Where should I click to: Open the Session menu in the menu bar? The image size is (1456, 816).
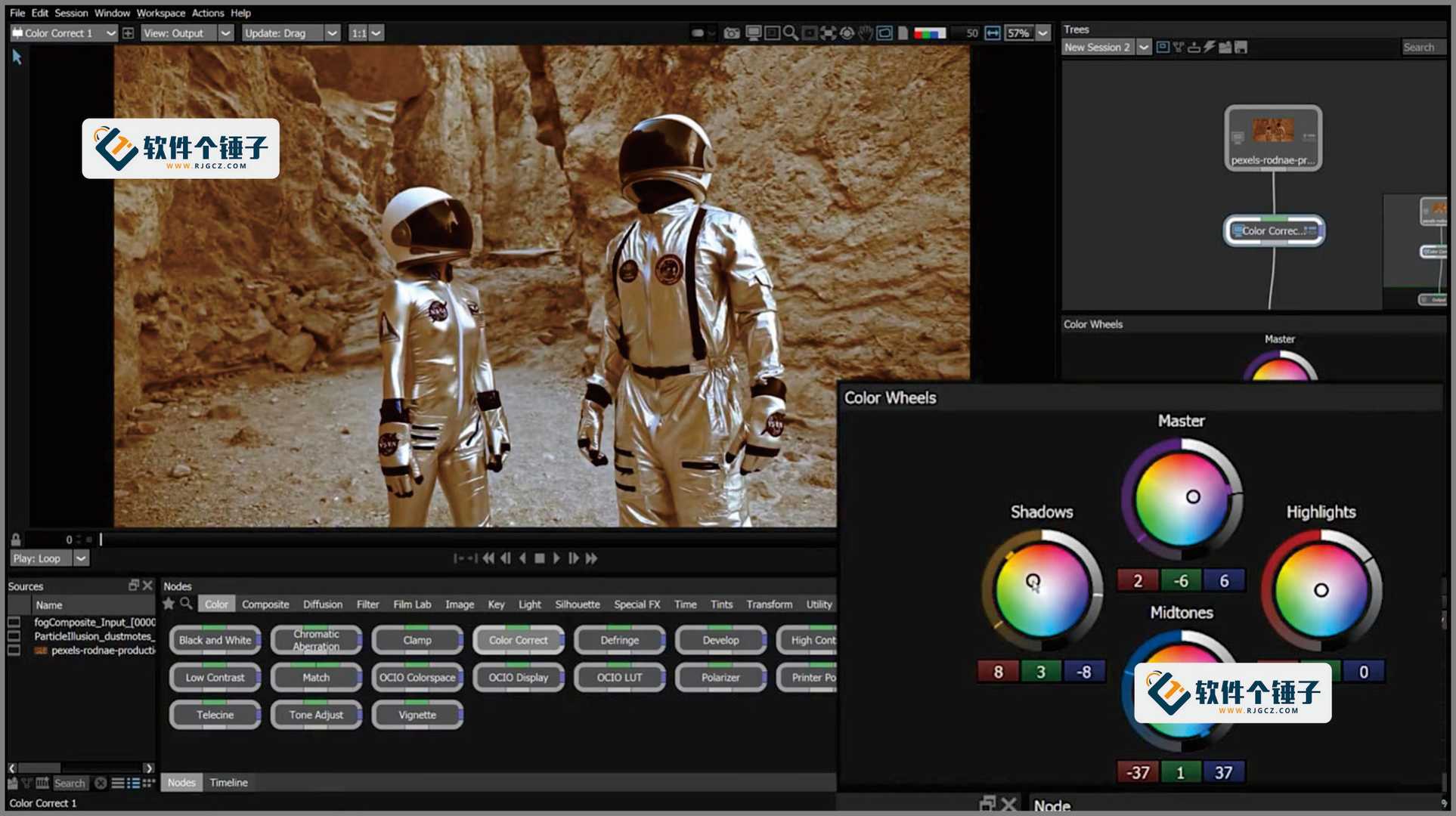pyautogui.click(x=71, y=13)
